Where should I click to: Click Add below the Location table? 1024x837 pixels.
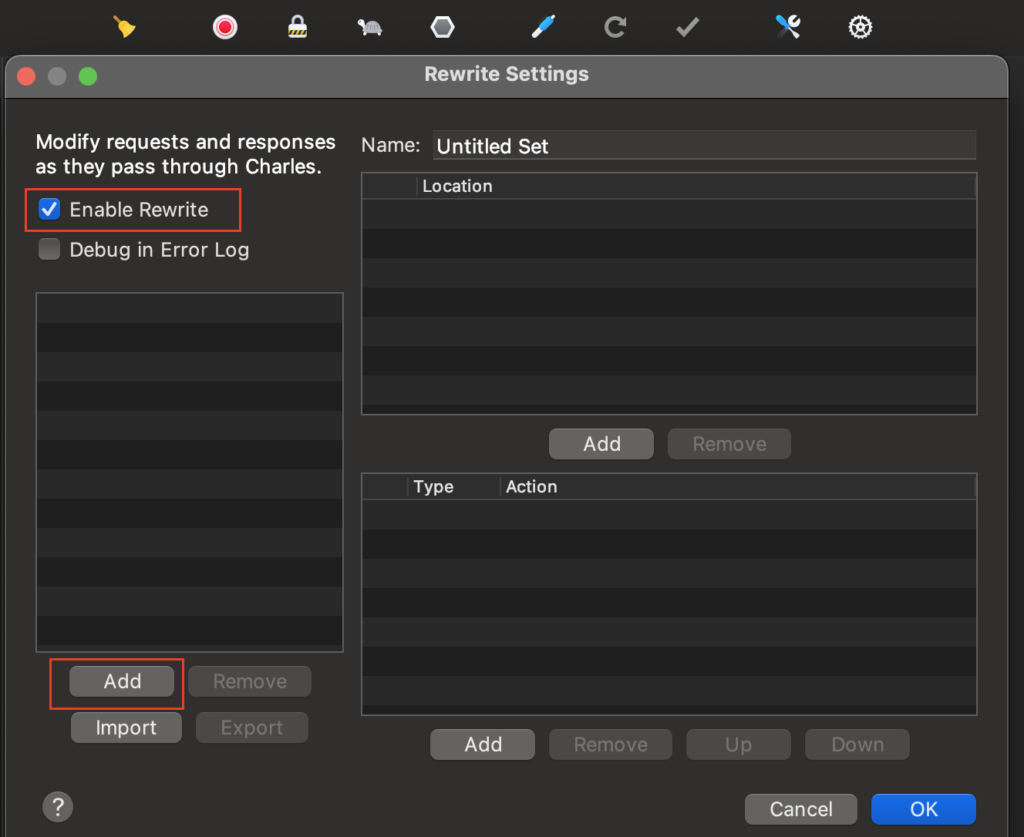tap(601, 444)
